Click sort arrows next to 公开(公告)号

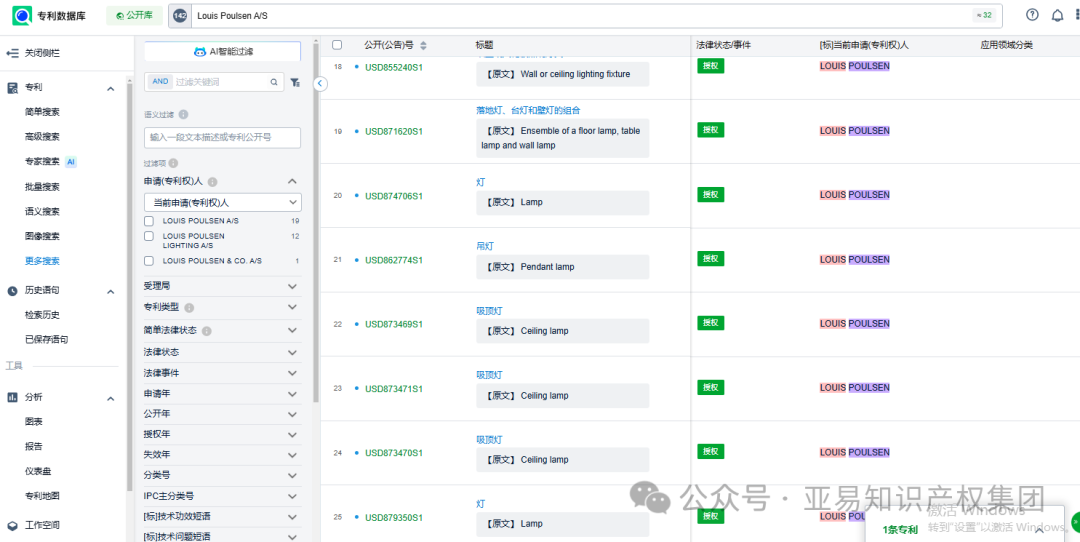pyautogui.click(x=423, y=46)
